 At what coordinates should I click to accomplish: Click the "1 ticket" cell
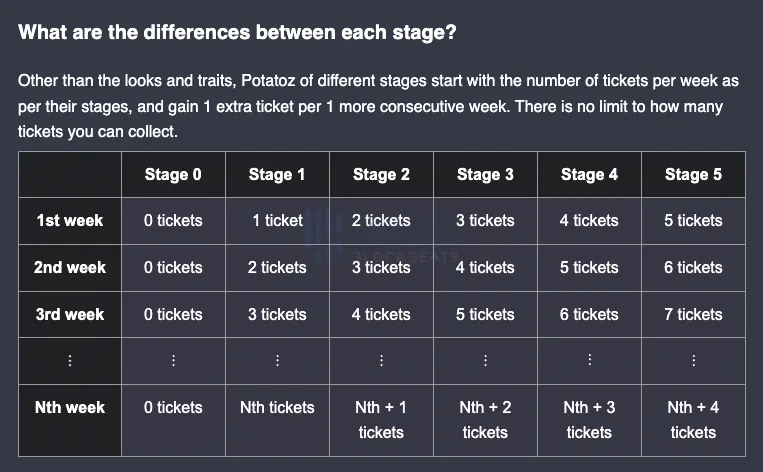(x=277, y=220)
